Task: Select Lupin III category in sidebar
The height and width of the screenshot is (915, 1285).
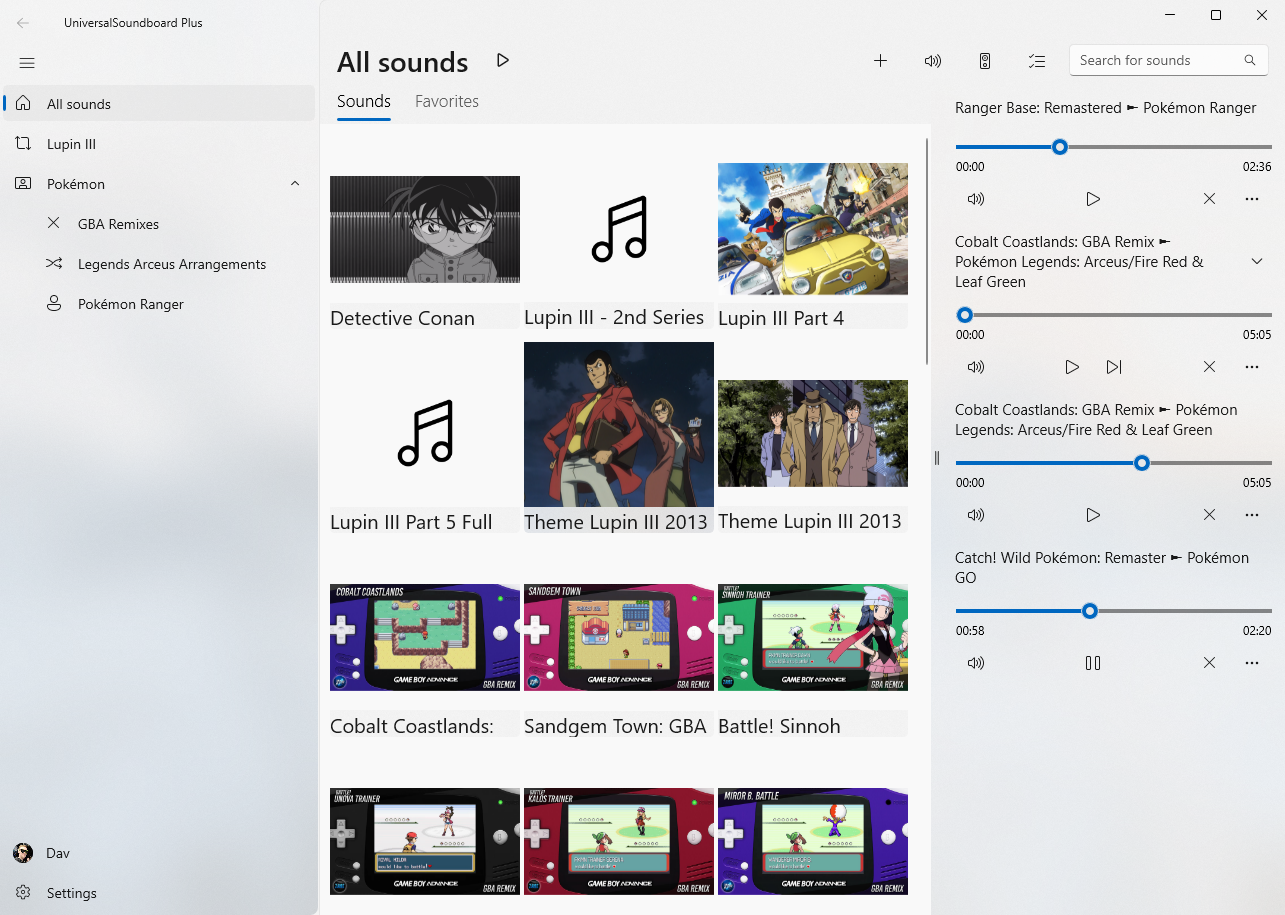Action: click(x=71, y=144)
